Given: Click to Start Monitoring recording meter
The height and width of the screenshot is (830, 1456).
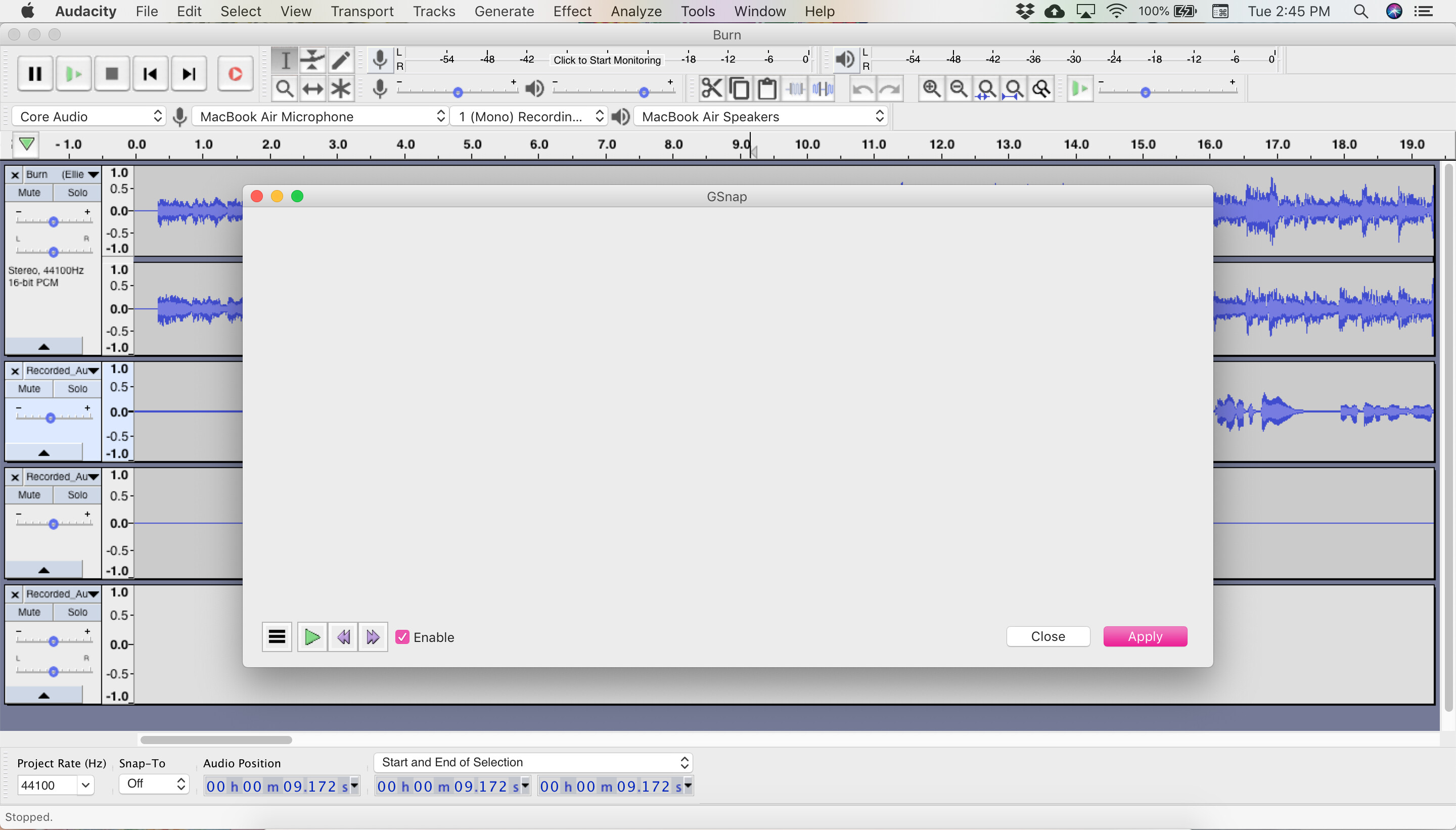Looking at the screenshot, I should (607, 60).
